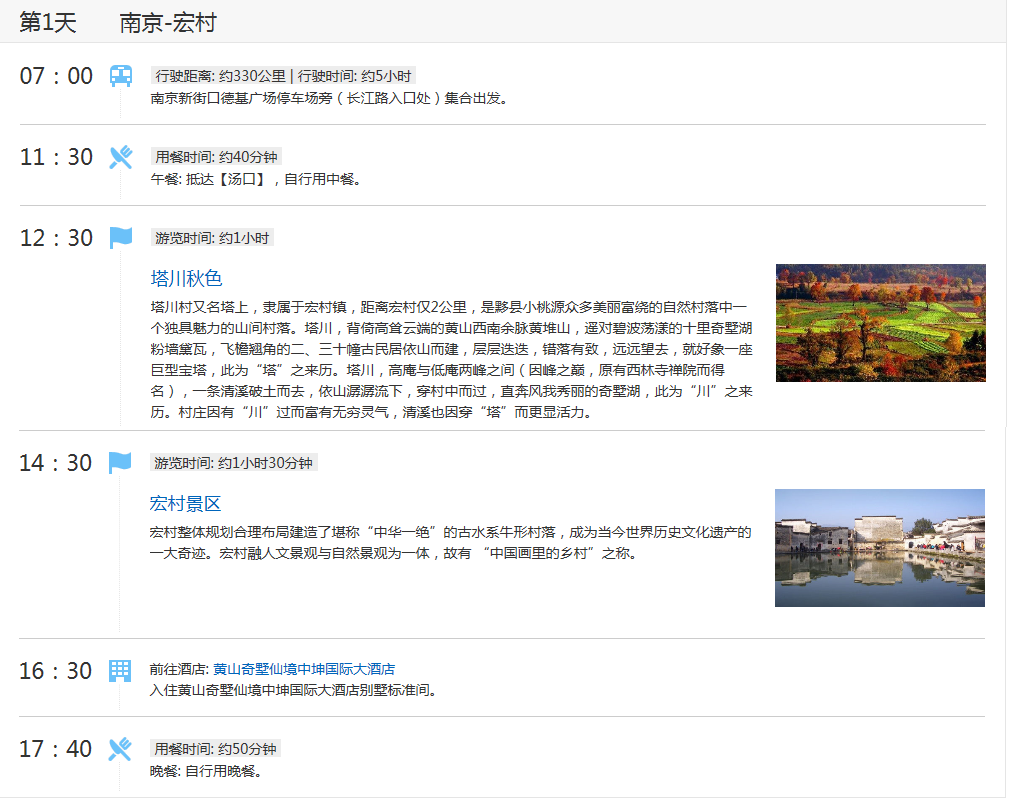Click the 第1天 day header
Screen dimensions: 1014x798
click(x=48, y=23)
